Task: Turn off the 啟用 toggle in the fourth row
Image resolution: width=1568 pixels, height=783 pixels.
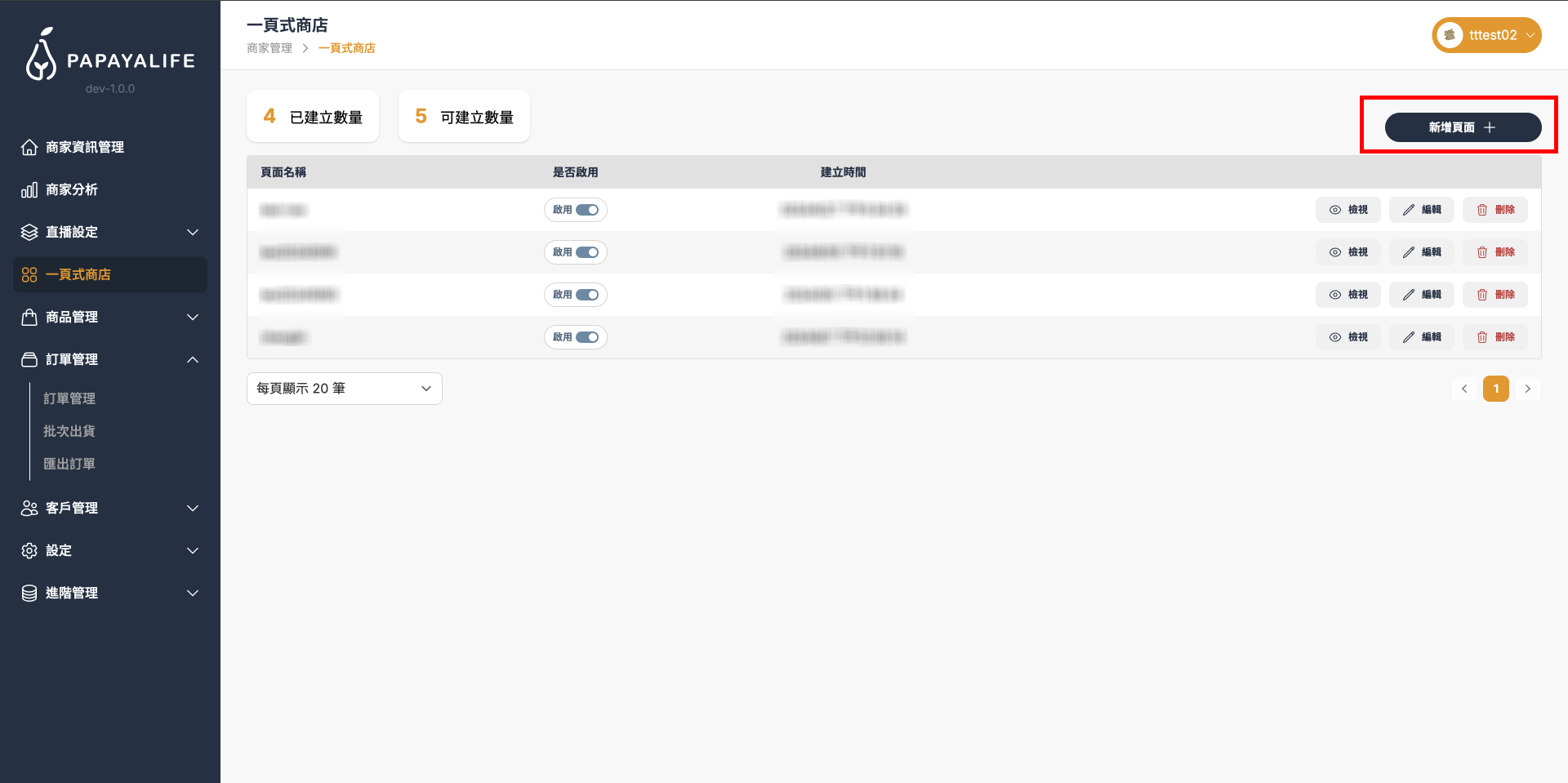Action: [x=587, y=337]
